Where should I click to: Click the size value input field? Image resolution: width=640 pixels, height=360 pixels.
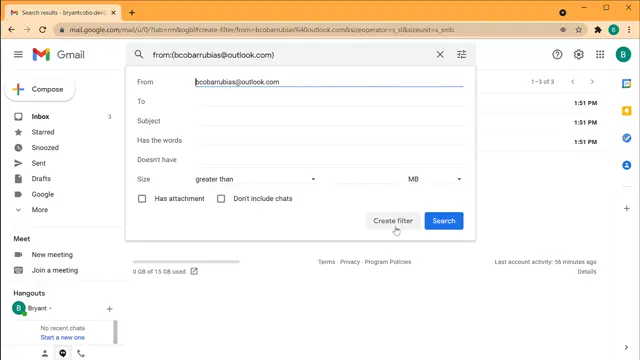coord(364,179)
